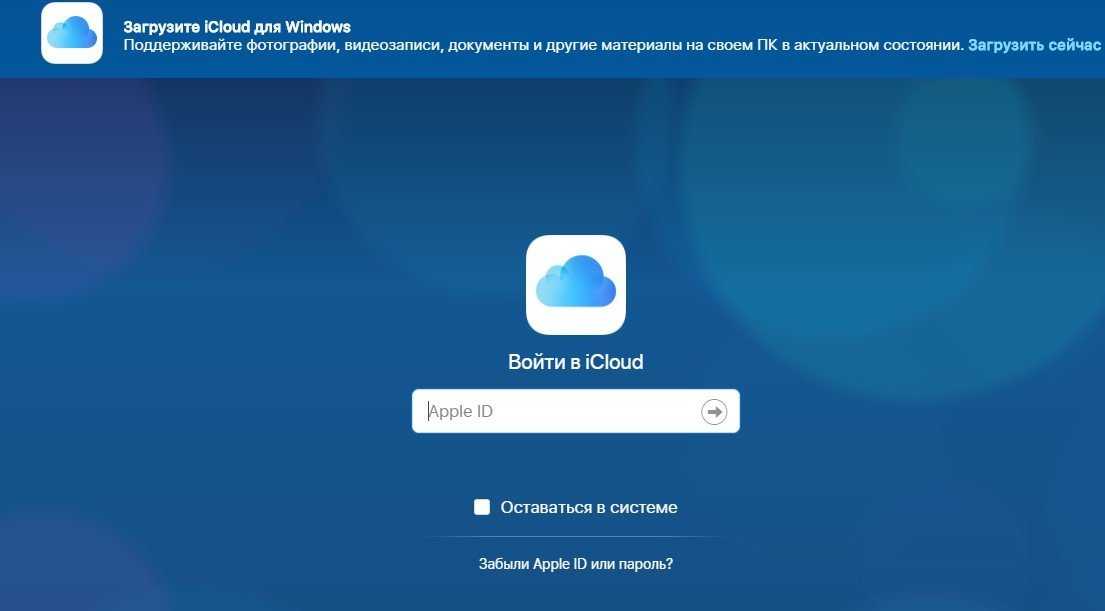Click the text cursor inside the Apple ID box

click(x=429, y=411)
